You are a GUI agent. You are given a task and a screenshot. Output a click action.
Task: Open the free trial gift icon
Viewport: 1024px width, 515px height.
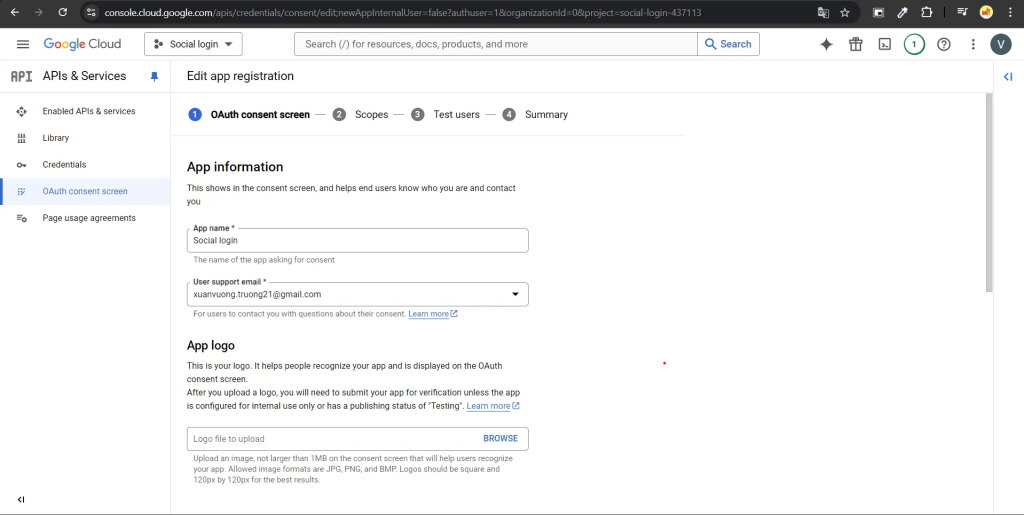point(855,44)
